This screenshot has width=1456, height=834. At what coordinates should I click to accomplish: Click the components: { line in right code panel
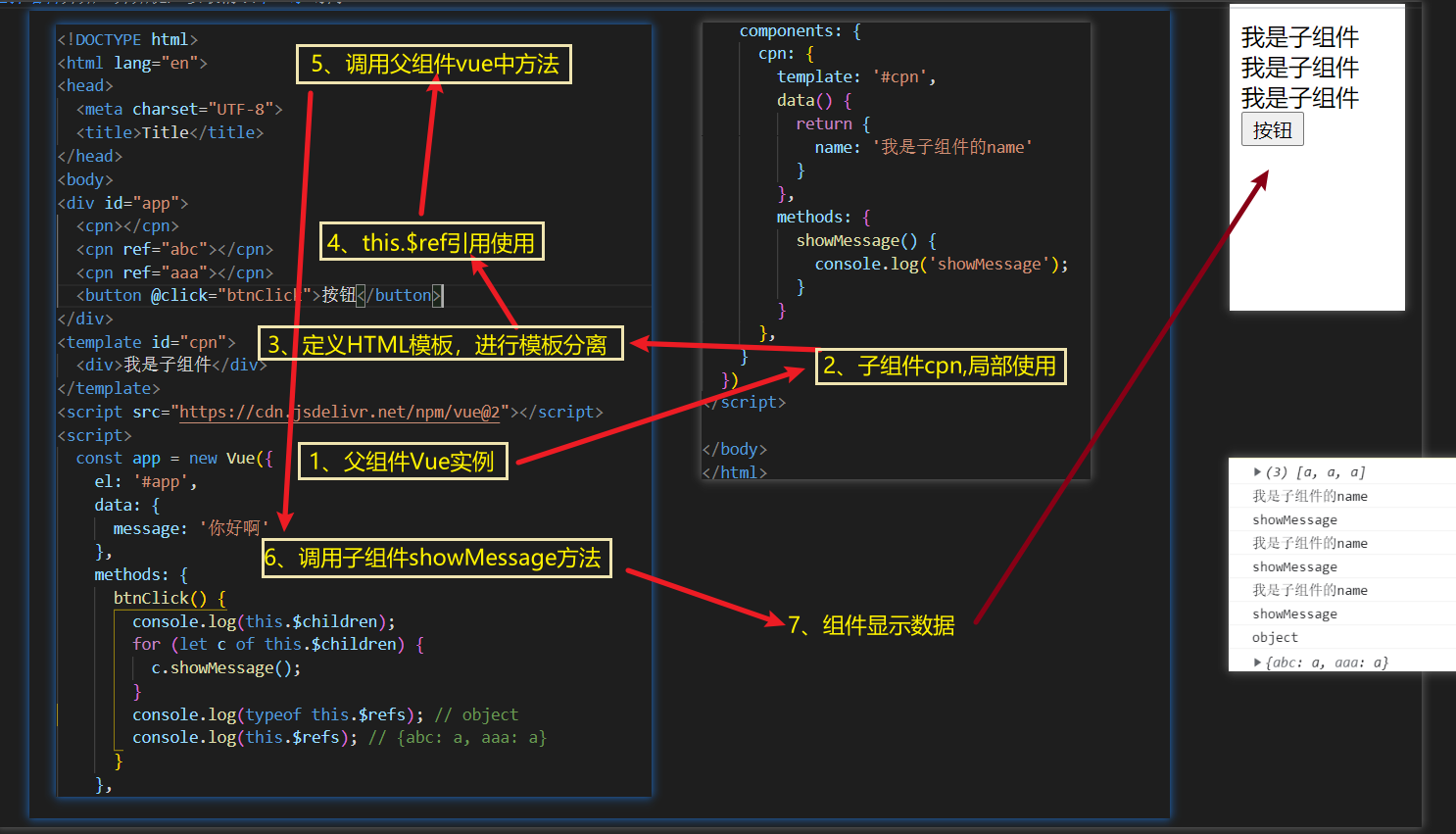pyautogui.click(x=800, y=30)
